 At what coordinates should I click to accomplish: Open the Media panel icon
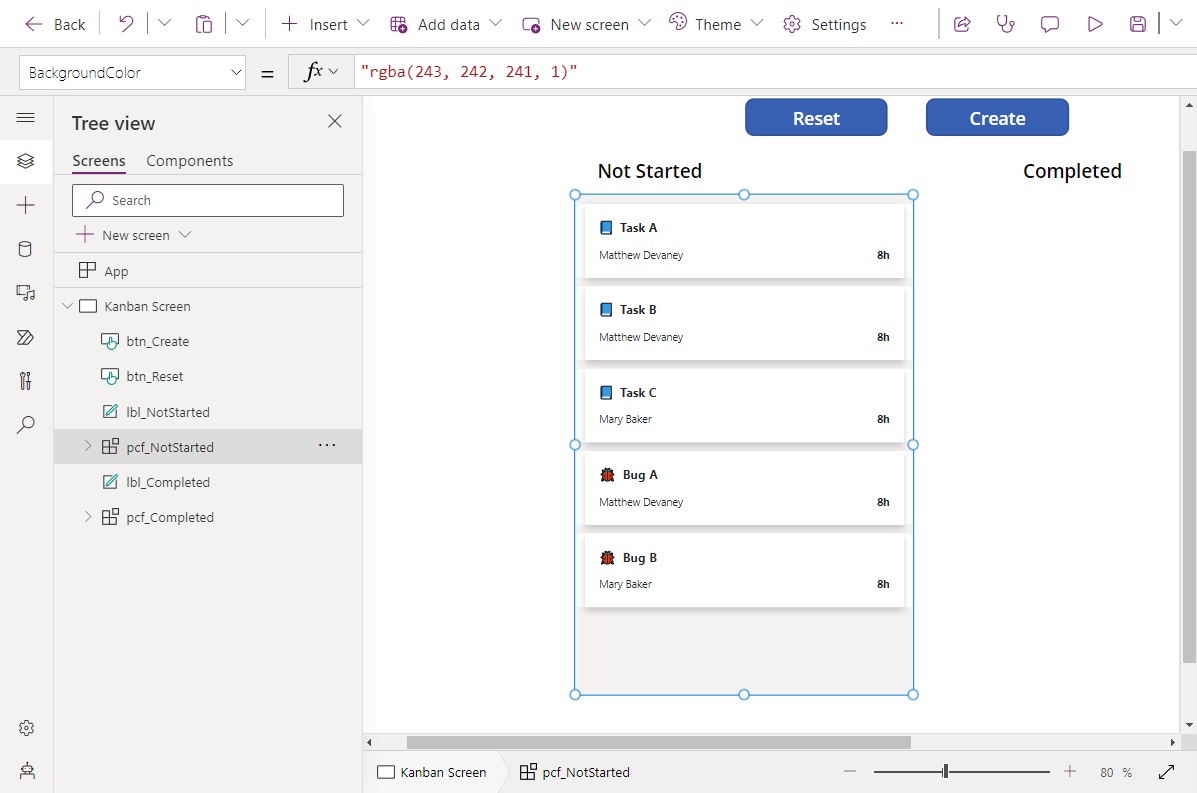[x=27, y=293]
